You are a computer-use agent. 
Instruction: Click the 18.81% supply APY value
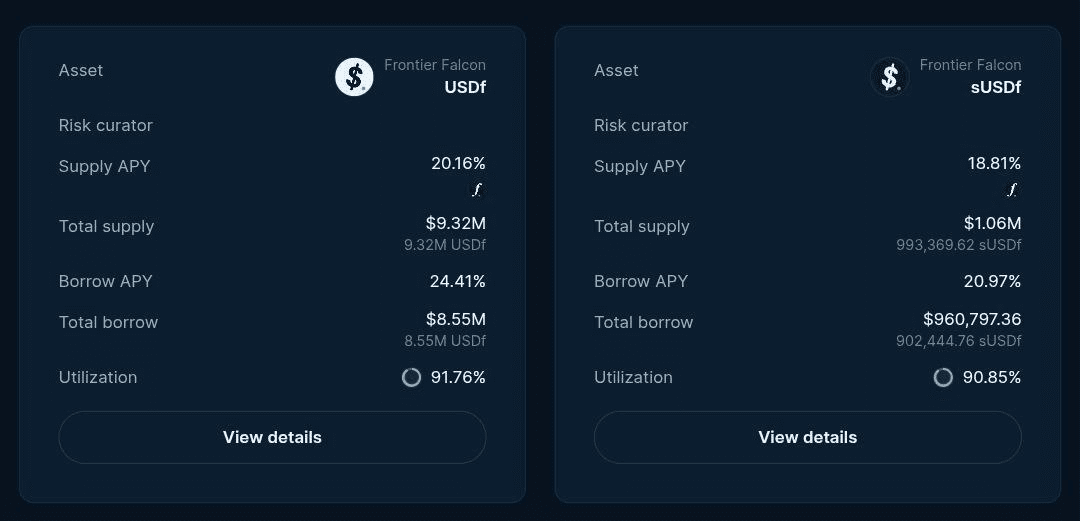click(994, 163)
